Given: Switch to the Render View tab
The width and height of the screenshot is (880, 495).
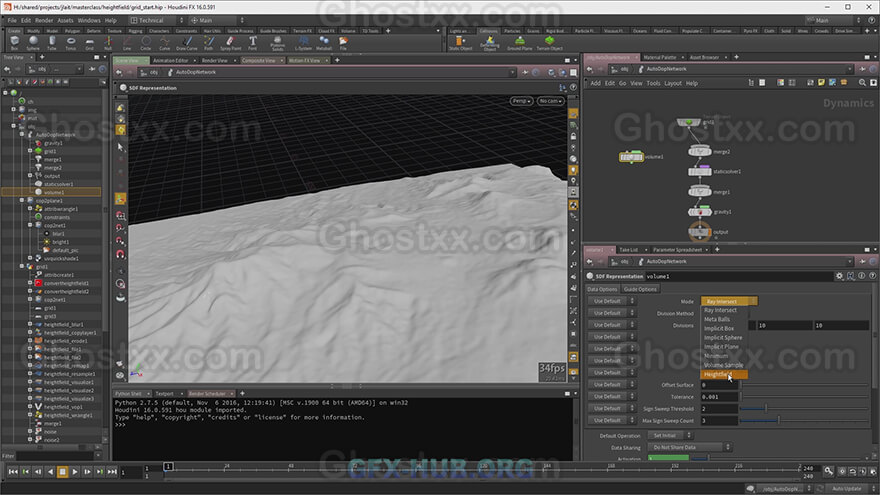Looking at the screenshot, I should click(215, 60).
